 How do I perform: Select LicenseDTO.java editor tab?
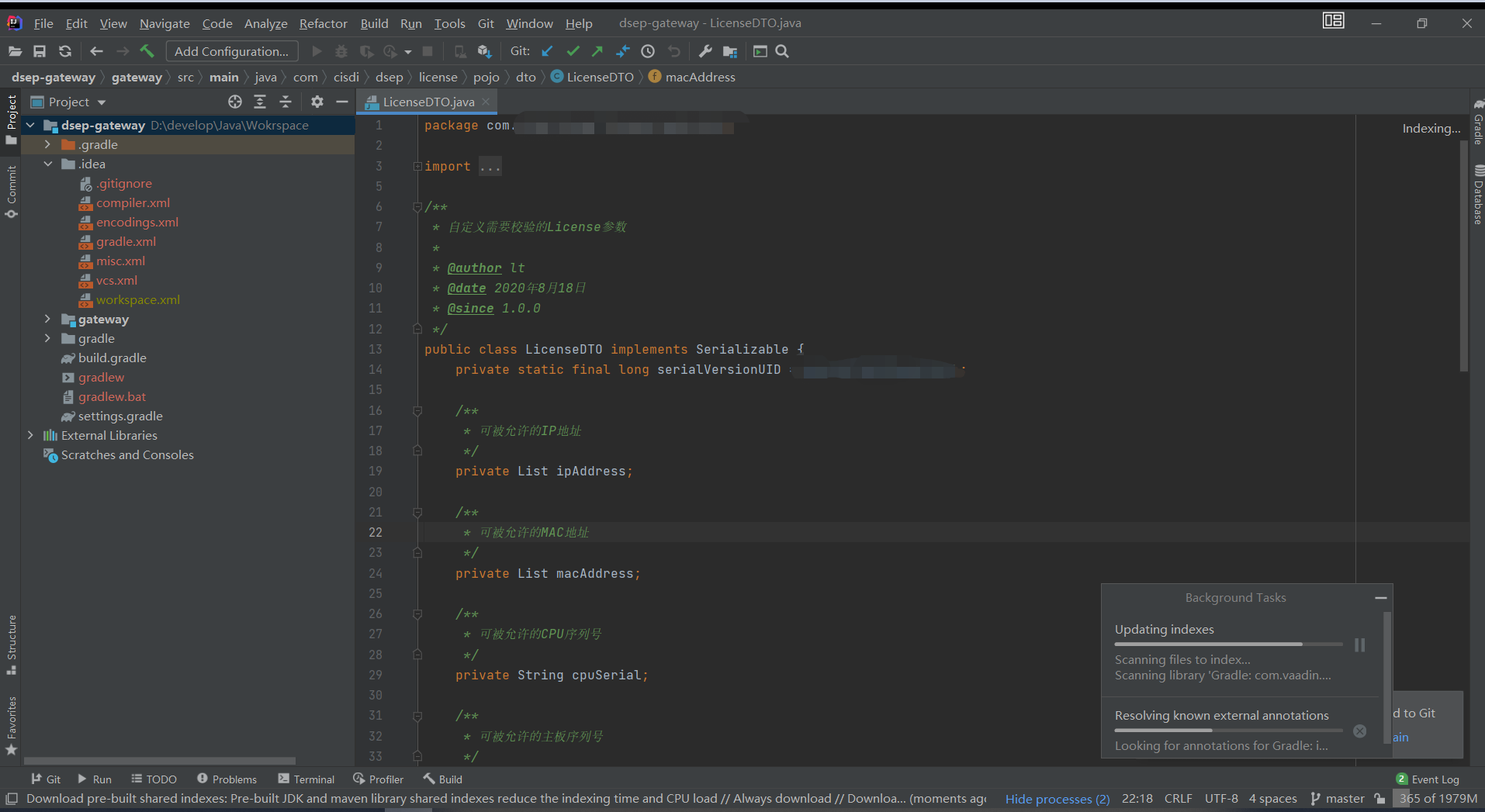click(428, 102)
